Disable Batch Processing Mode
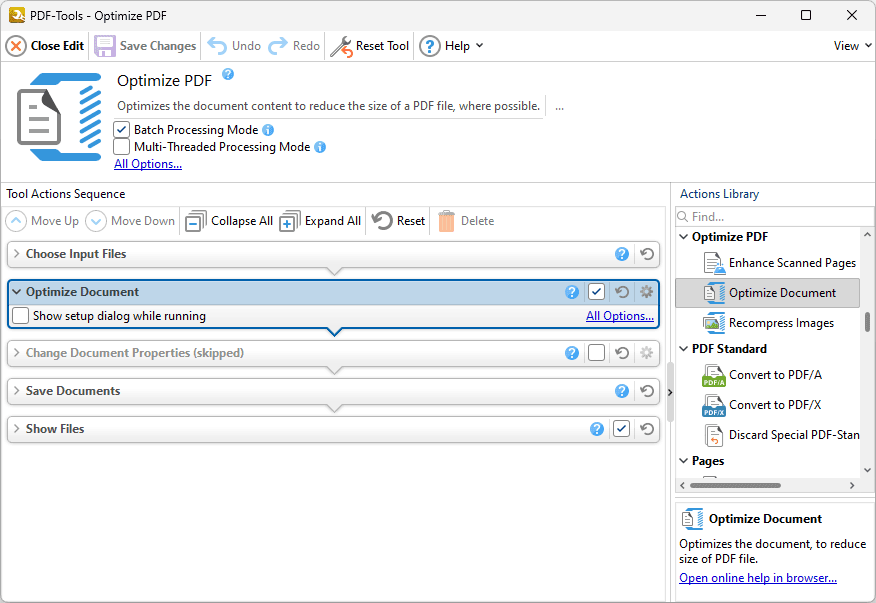The image size is (876, 603). click(x=121, y=129)
